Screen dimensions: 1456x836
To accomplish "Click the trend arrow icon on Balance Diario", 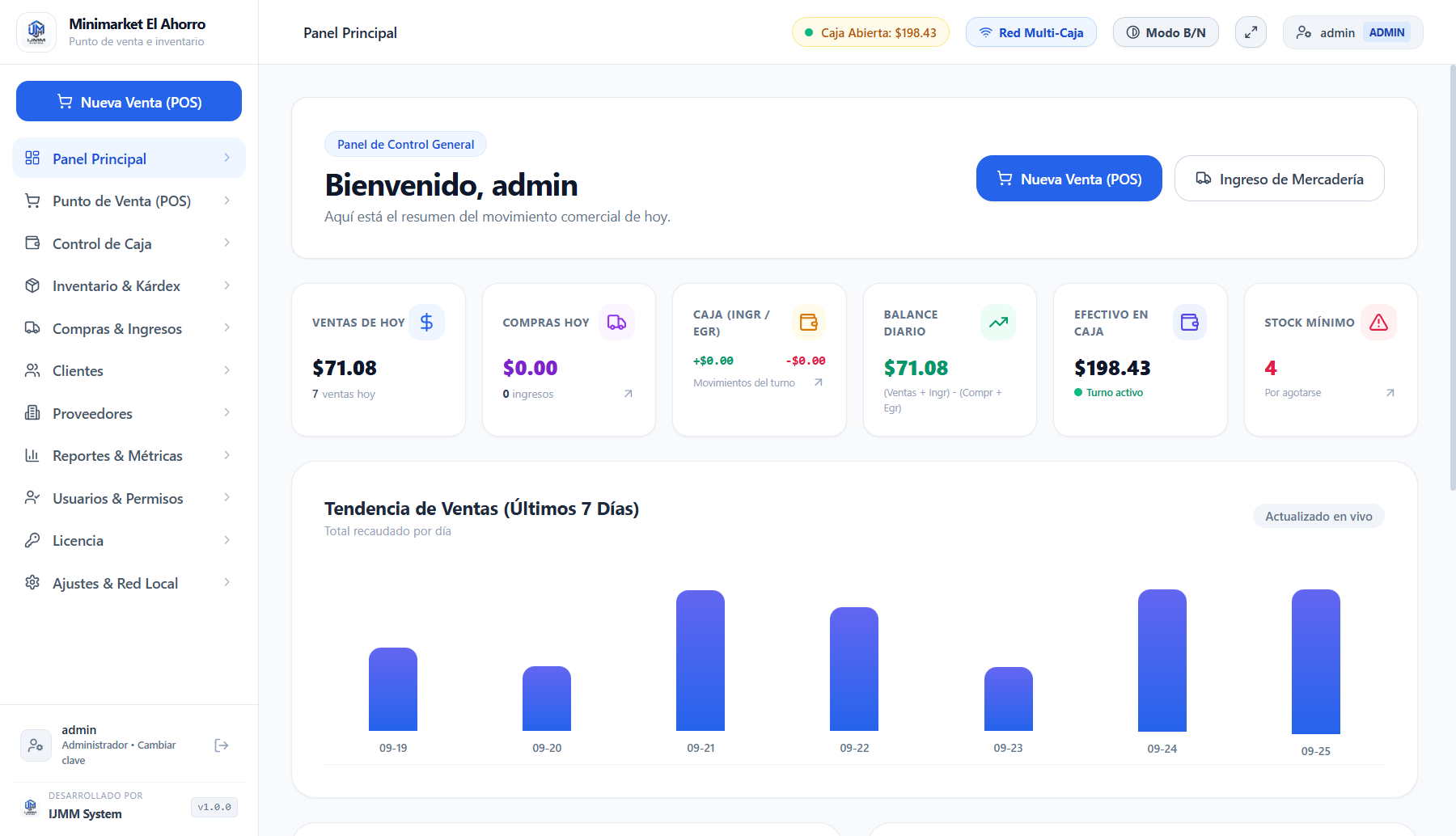I will (998, 323).
